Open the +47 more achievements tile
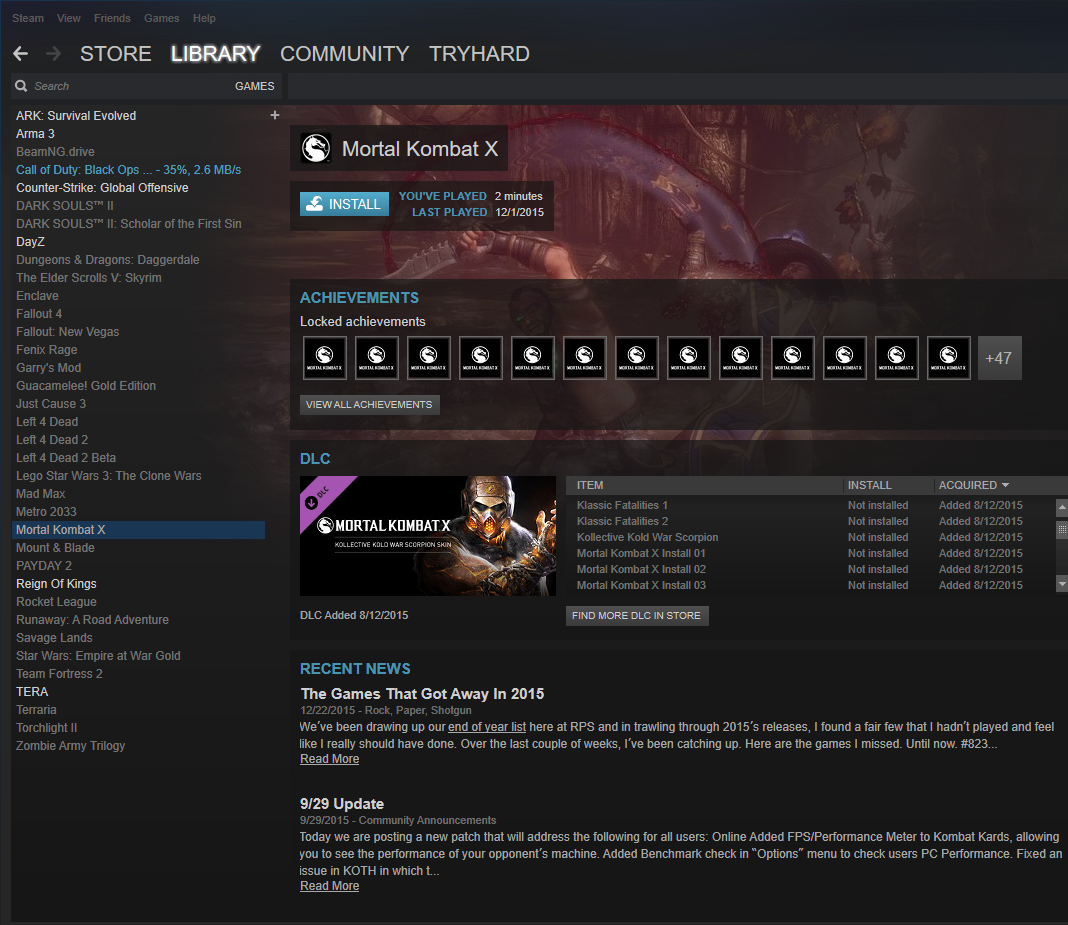 pos(999,358)
